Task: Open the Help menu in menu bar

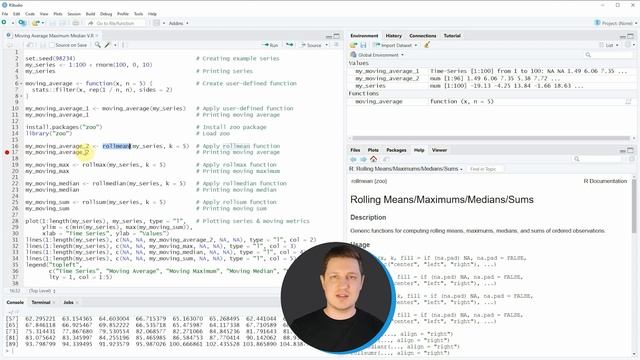Action: pos(152,14)
